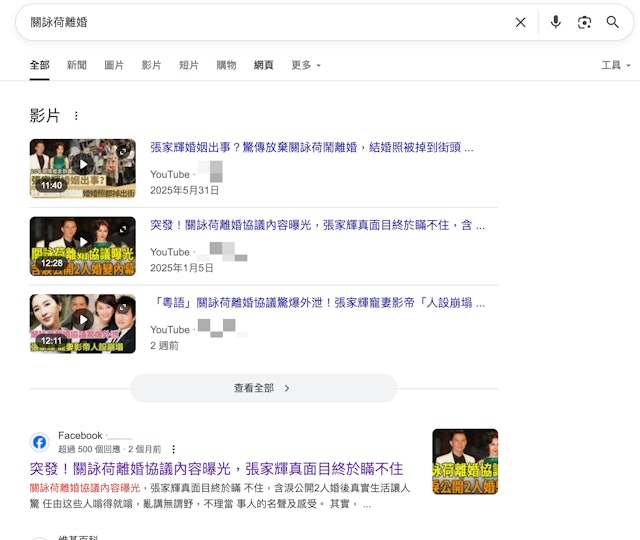
Task: Open the 工具 dropdown
Action: click(x=616, y=65)
